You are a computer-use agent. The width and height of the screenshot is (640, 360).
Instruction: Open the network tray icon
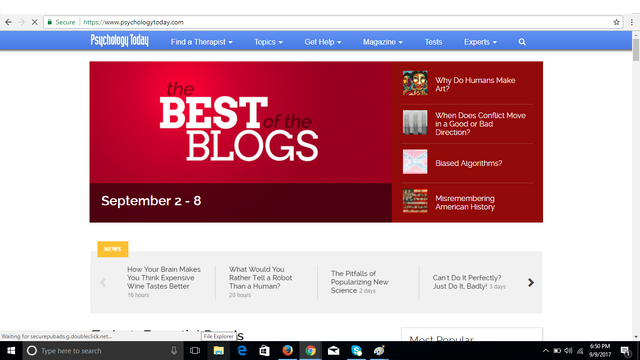tap(580, 351)
